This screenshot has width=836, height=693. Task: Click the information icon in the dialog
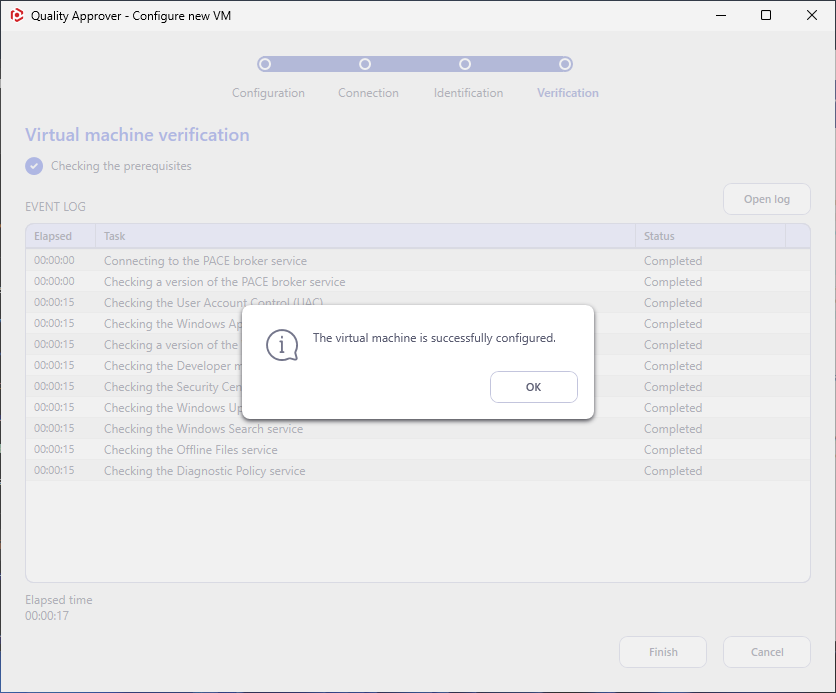[x=282, y=345]
